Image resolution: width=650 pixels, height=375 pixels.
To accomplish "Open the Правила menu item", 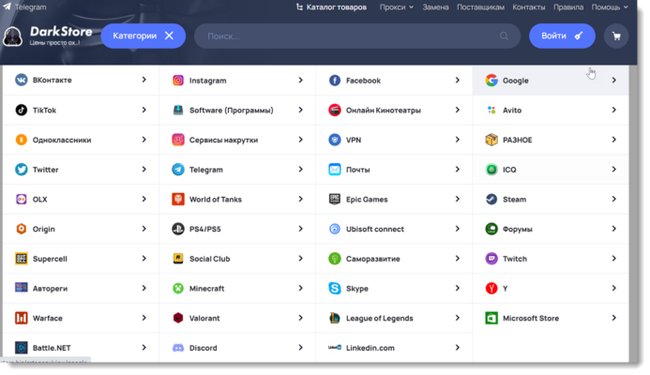I will coord(568,7).
